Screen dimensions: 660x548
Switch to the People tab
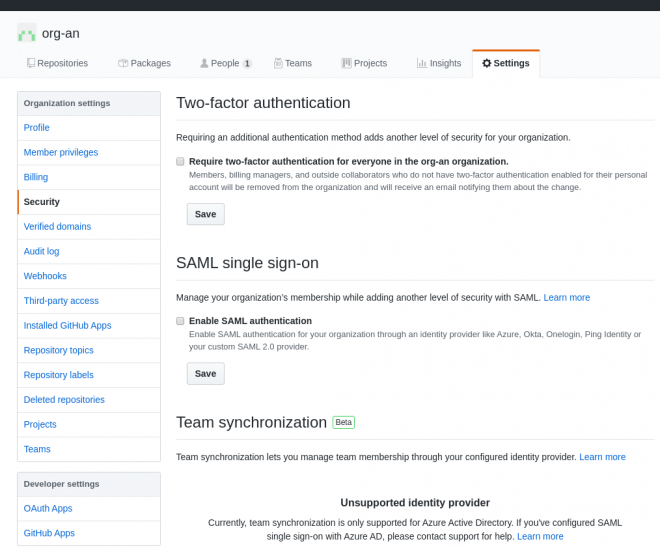pos(226,63)
